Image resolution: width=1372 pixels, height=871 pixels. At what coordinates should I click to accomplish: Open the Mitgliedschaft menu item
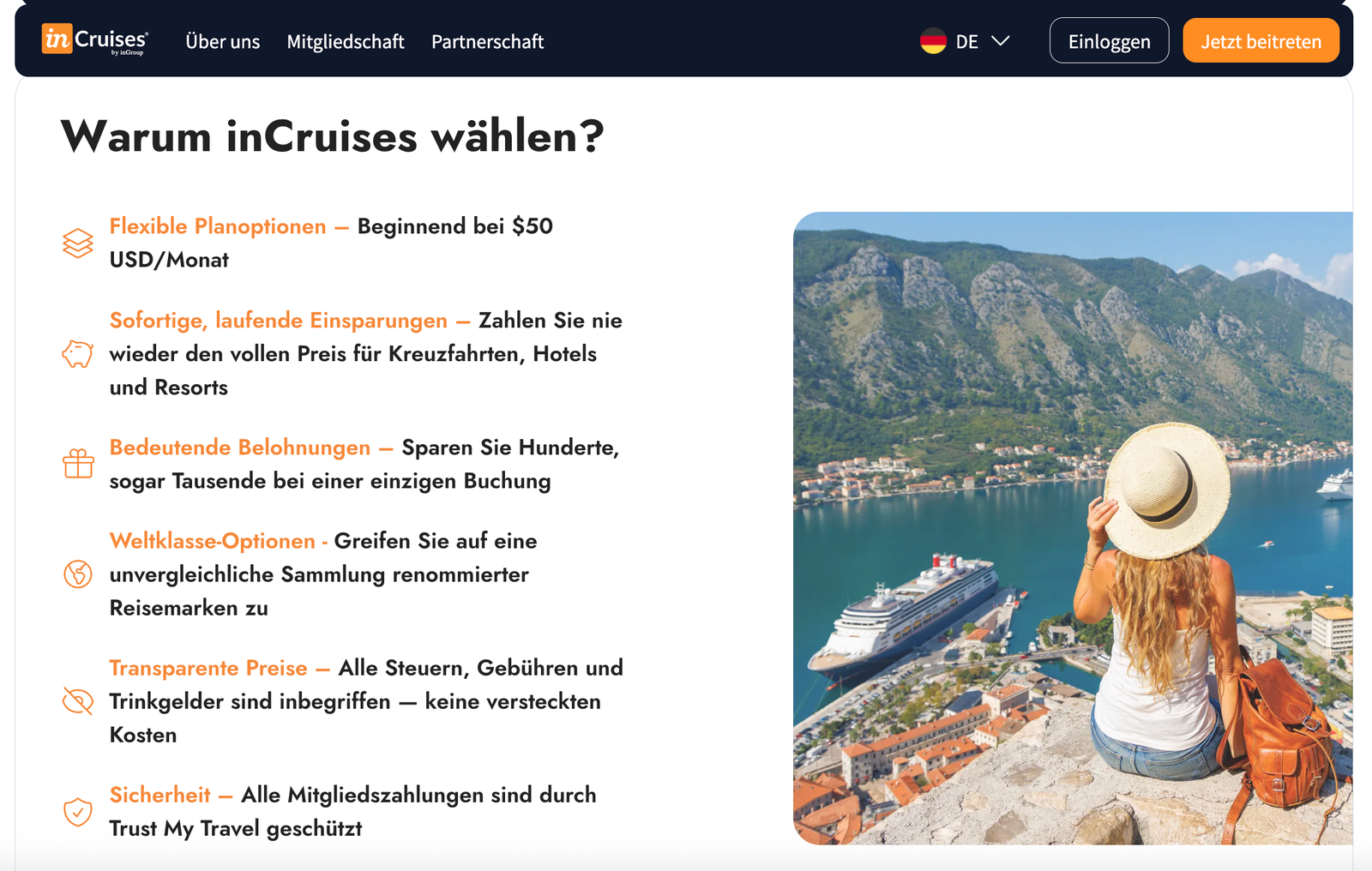[x=346, y=41]
